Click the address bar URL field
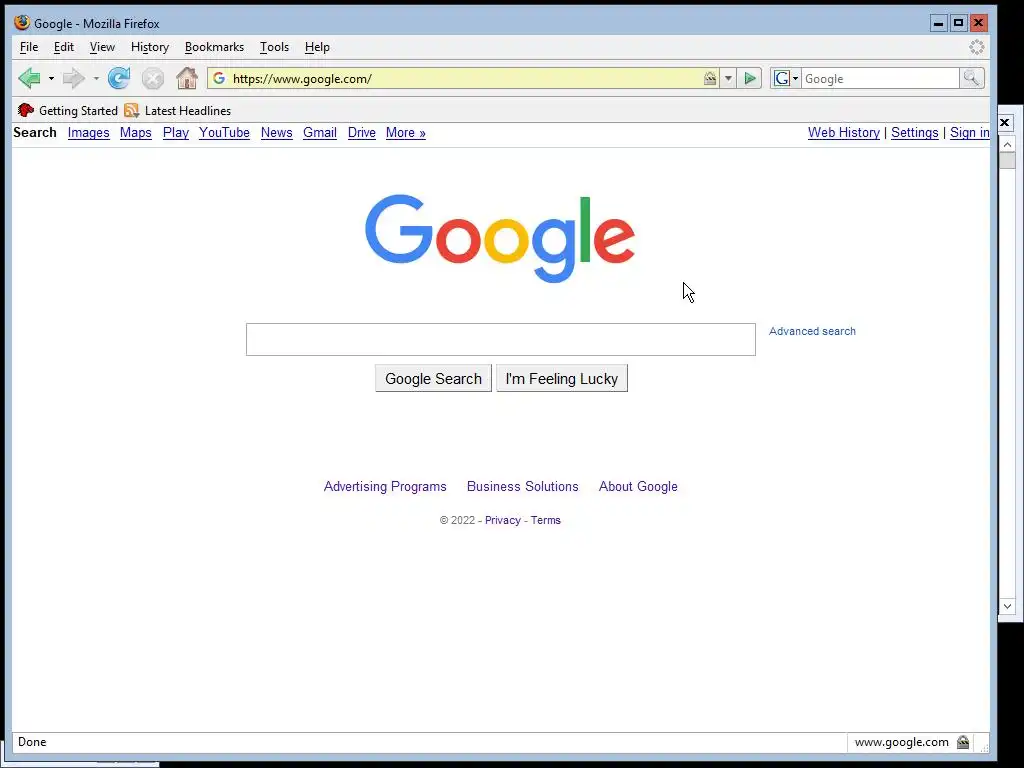The height and width of the screenshot is (768, 1024). point(464,78)
